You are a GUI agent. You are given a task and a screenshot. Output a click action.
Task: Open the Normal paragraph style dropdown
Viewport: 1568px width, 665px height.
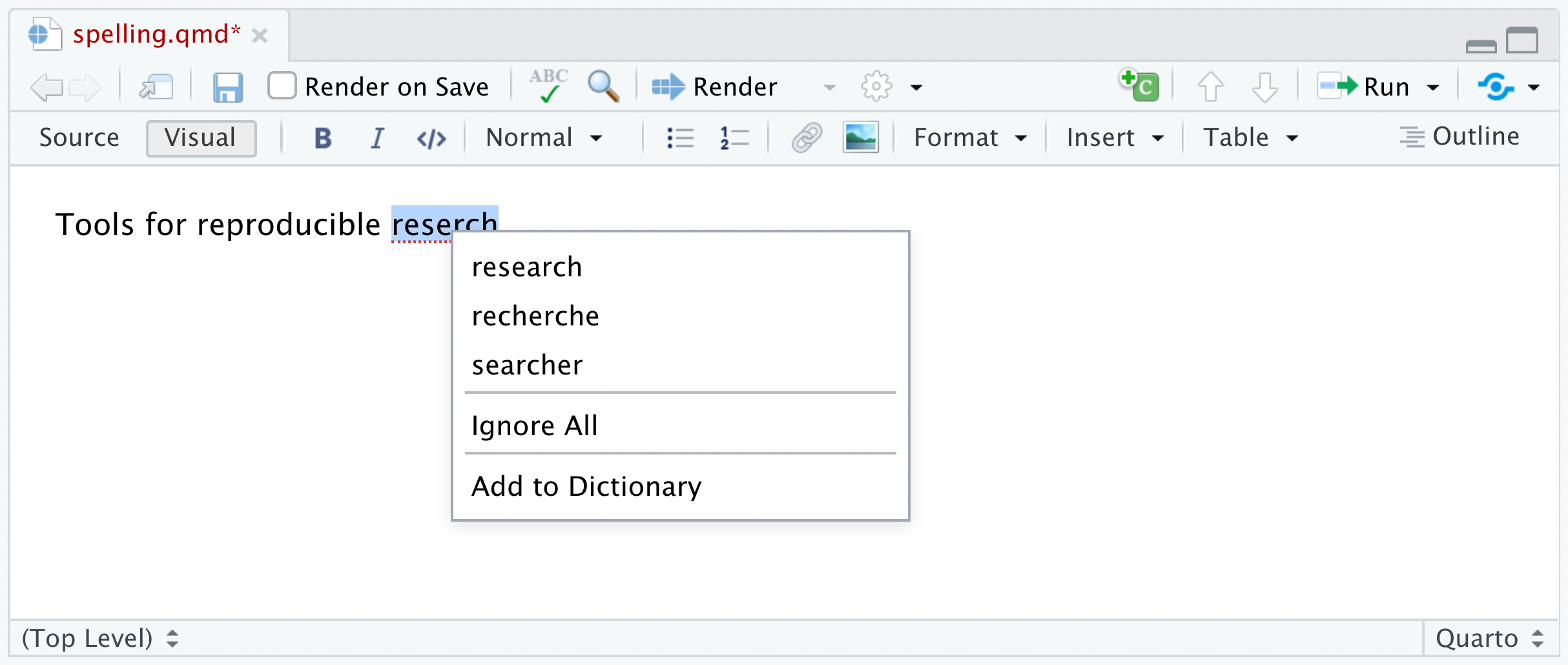(544, 138)
